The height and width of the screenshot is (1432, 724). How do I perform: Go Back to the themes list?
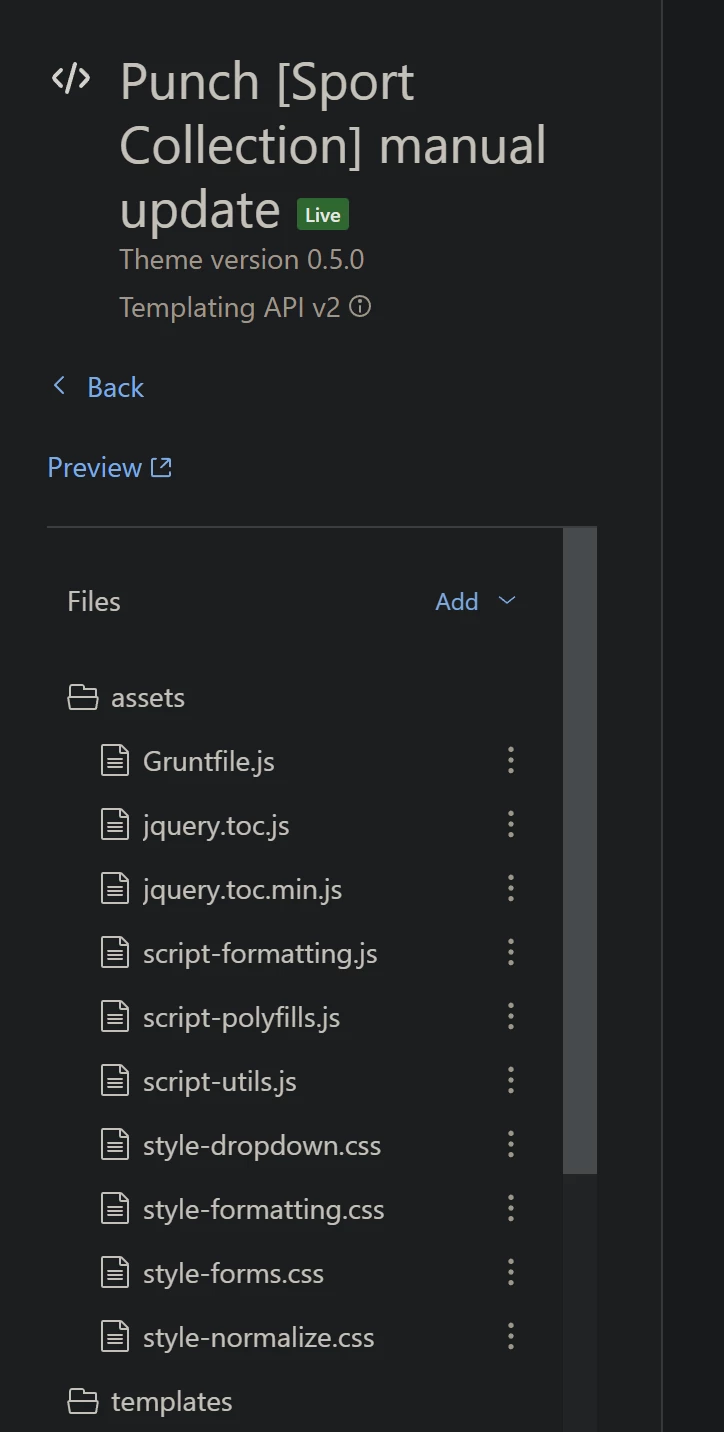pyautogui.click(x=115, y=387)
